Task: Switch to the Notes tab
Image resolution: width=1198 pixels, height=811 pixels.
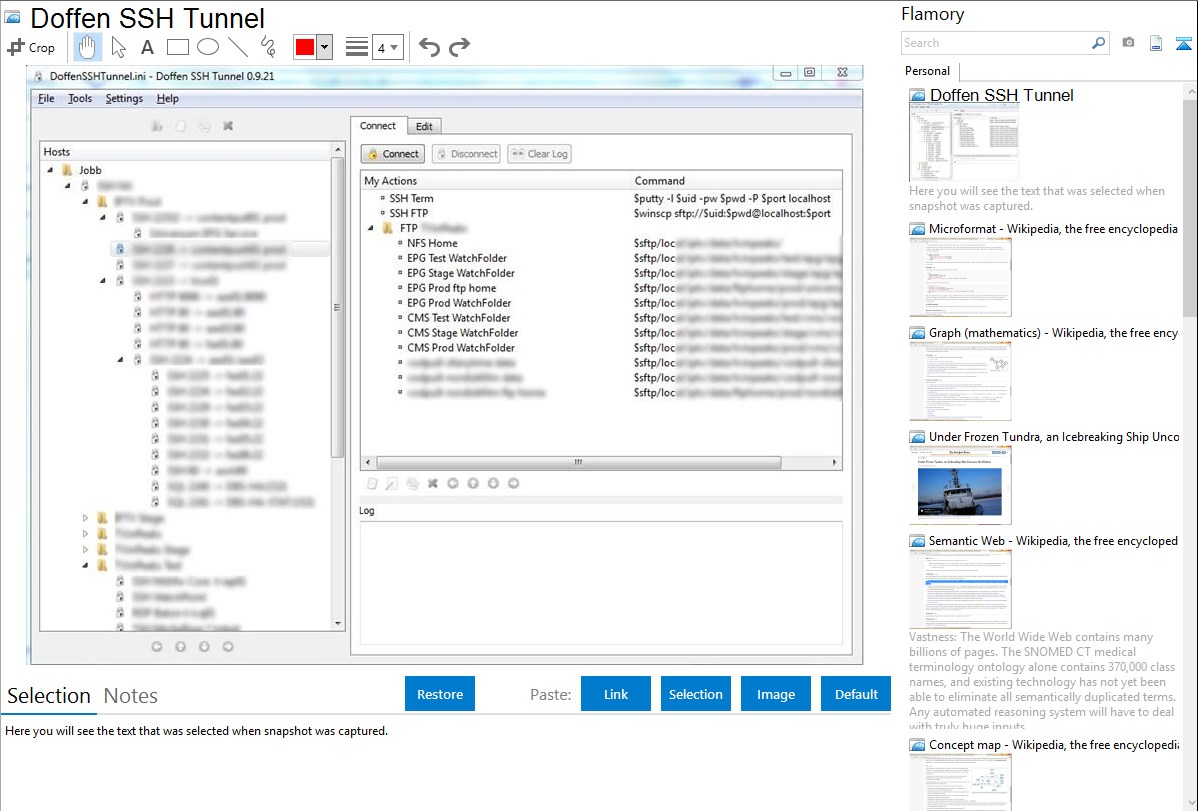Action: pos(131,696)
